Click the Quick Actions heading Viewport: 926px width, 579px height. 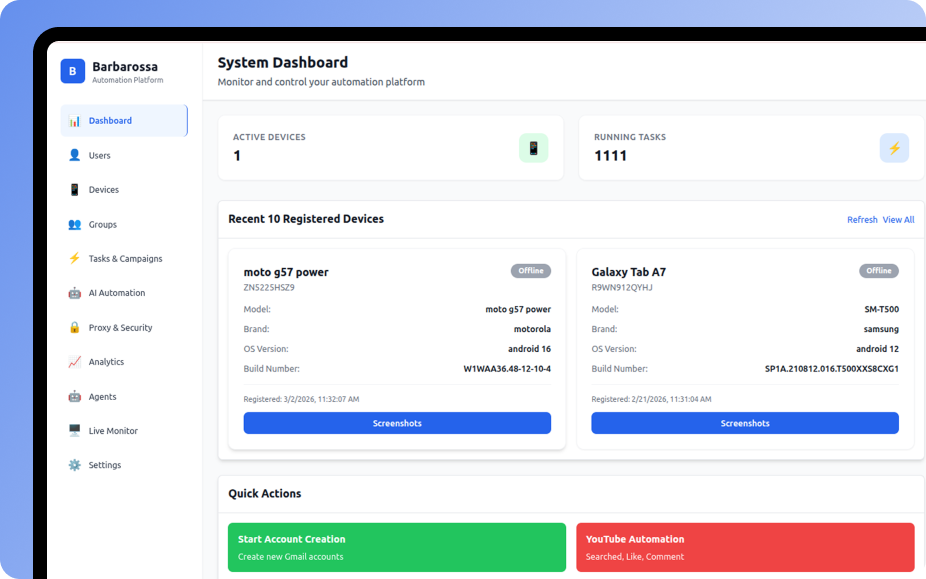(x=265, y=494)
